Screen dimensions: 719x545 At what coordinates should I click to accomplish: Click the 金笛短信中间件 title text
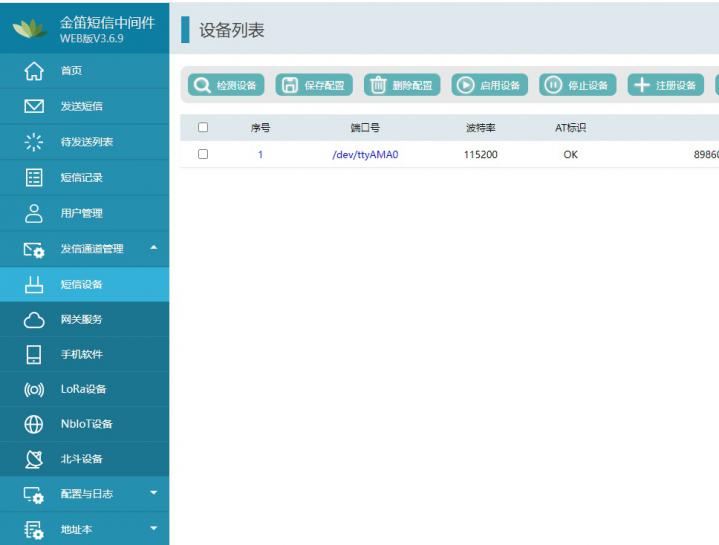click(107, 22)
